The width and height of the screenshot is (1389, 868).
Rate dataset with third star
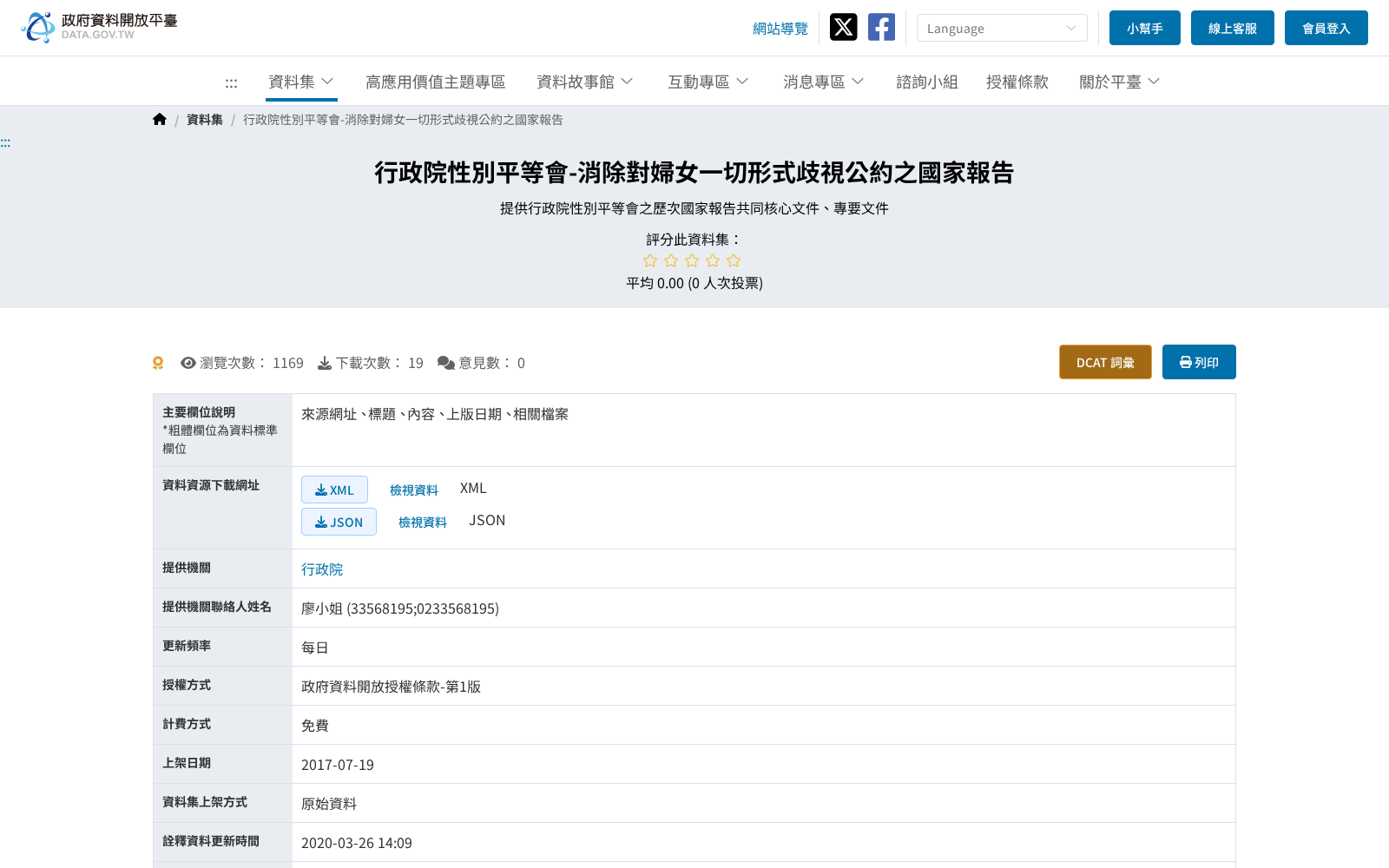coord(692,260)
